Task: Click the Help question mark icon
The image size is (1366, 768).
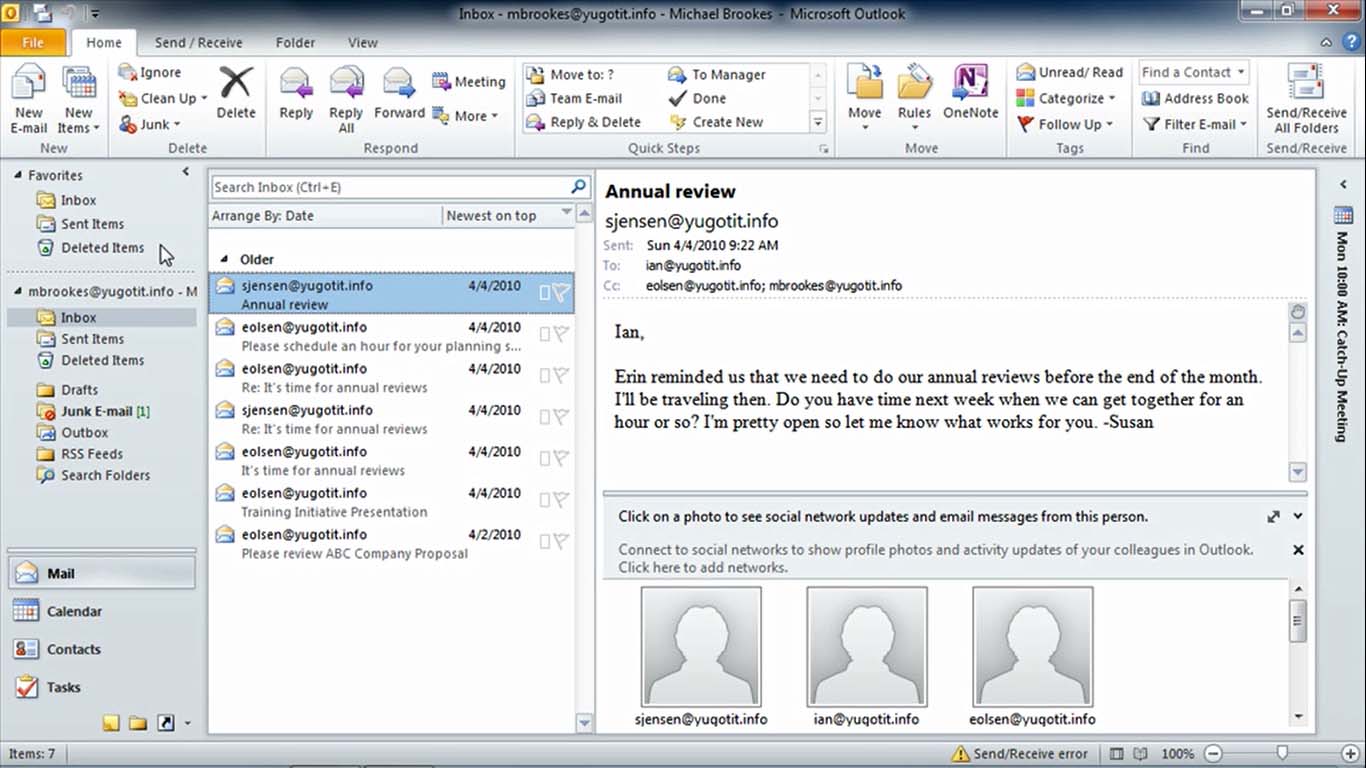Action: coord(1353,43)
